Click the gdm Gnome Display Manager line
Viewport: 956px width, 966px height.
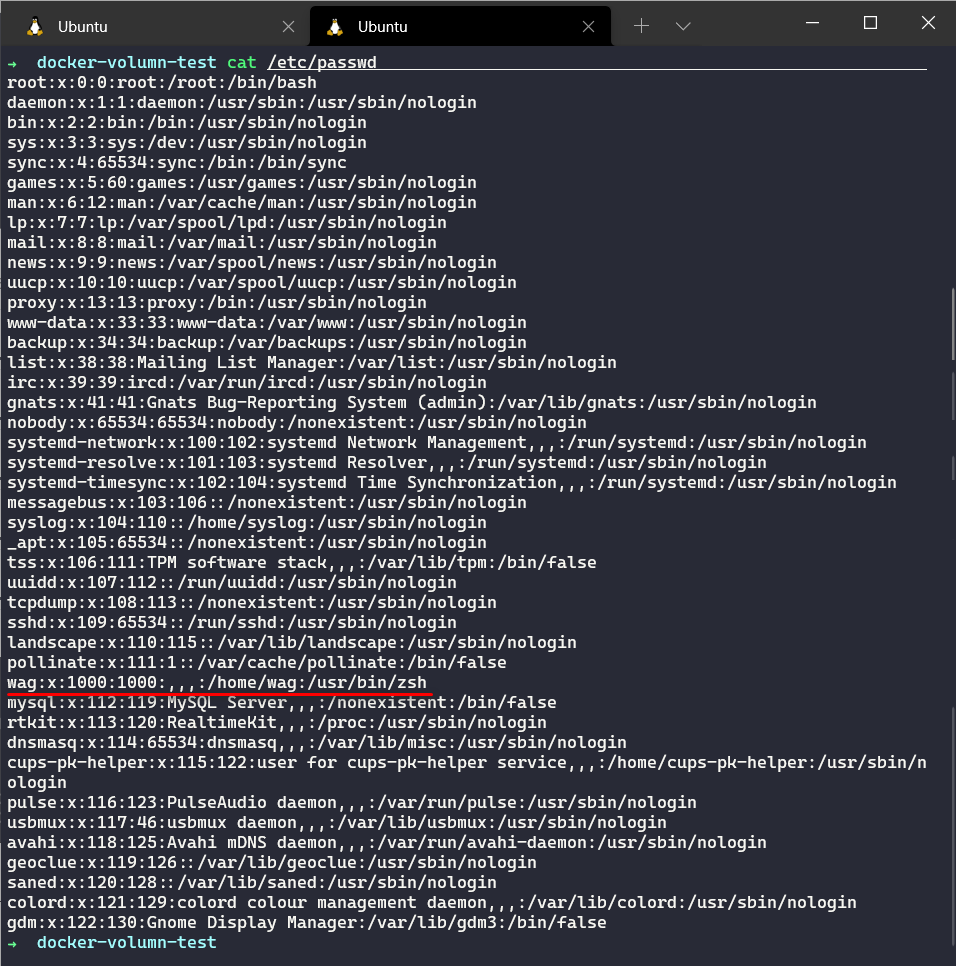[306, 922]
